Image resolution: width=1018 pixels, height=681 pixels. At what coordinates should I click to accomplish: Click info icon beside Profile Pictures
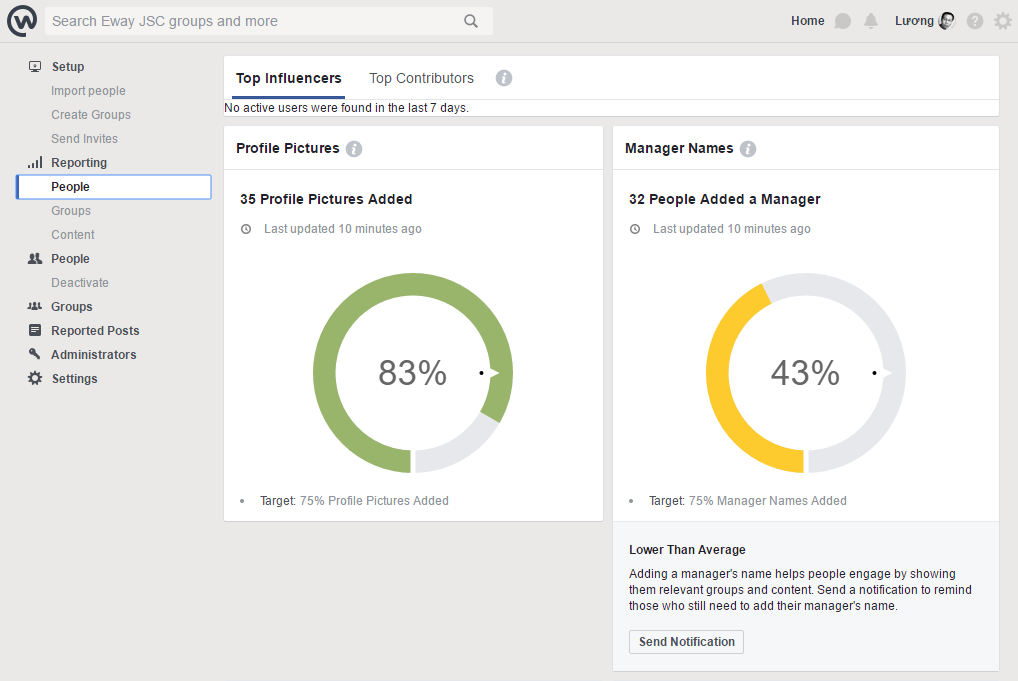point(354,149)
